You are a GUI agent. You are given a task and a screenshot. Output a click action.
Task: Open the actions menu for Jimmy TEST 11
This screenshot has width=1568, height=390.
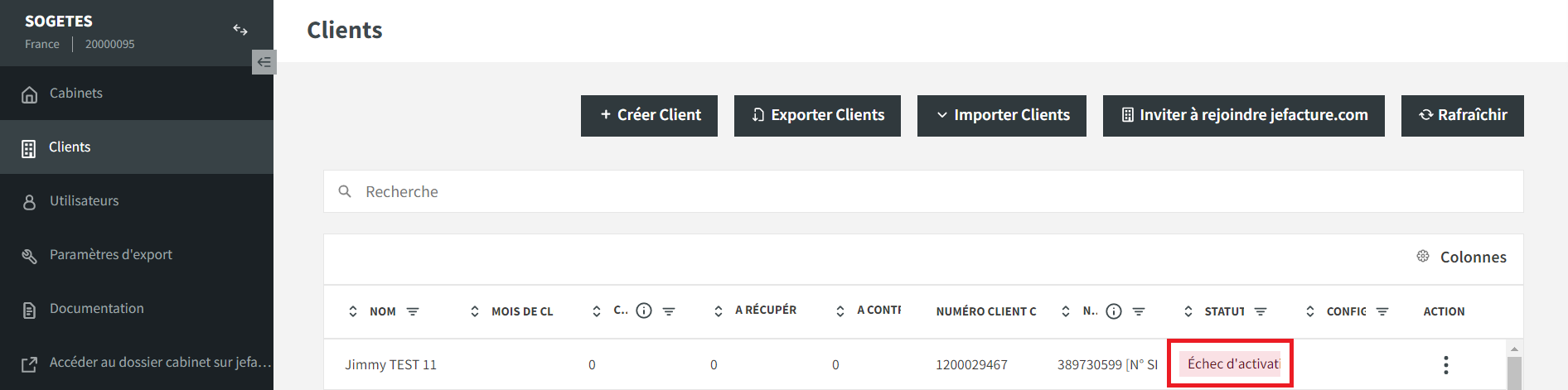1445,365
